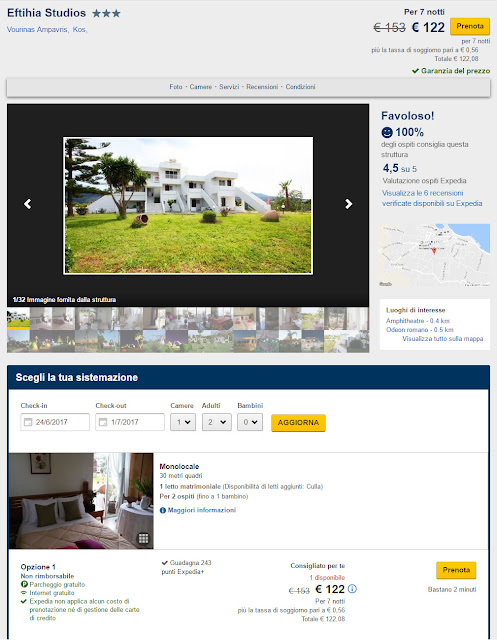Open room photo gallery grid icon
This screenshot has height=640, width=497.
click(143, 538)
